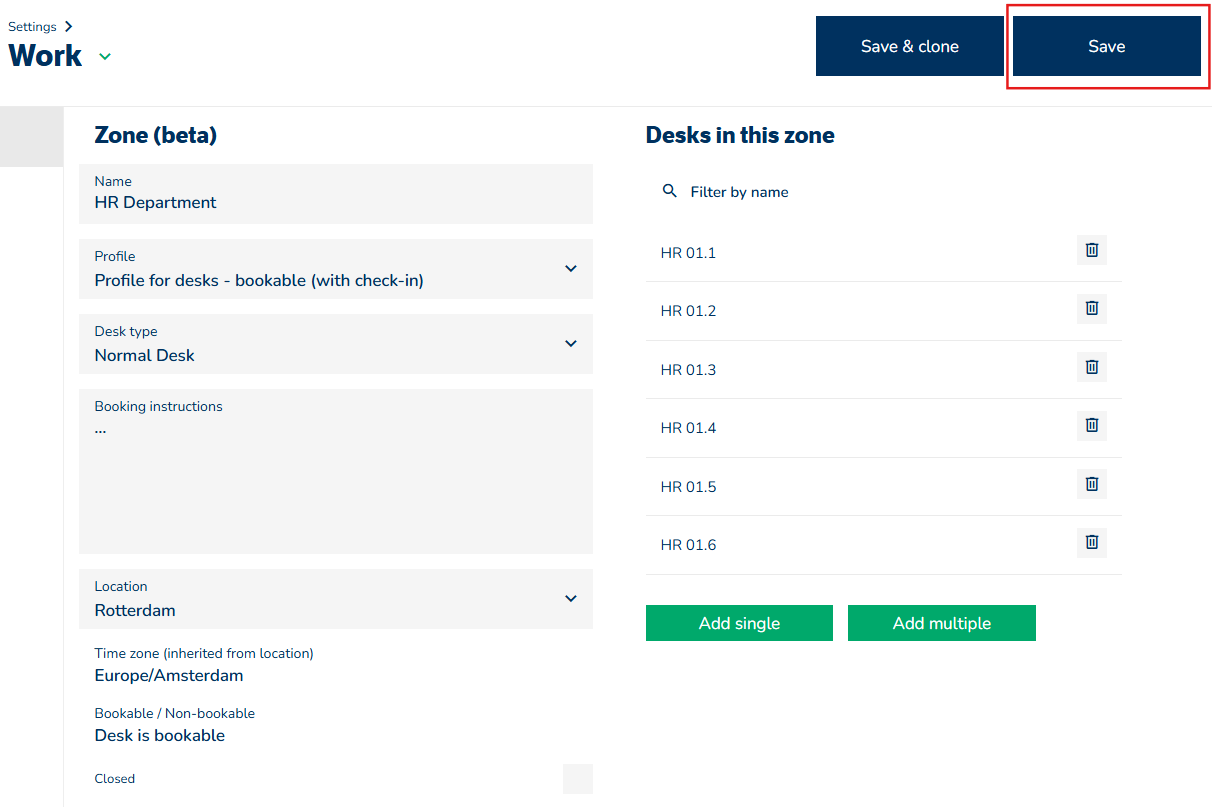Click the Add single button
The height and width of the screenshot is (807, 1212).
point(739,623)
